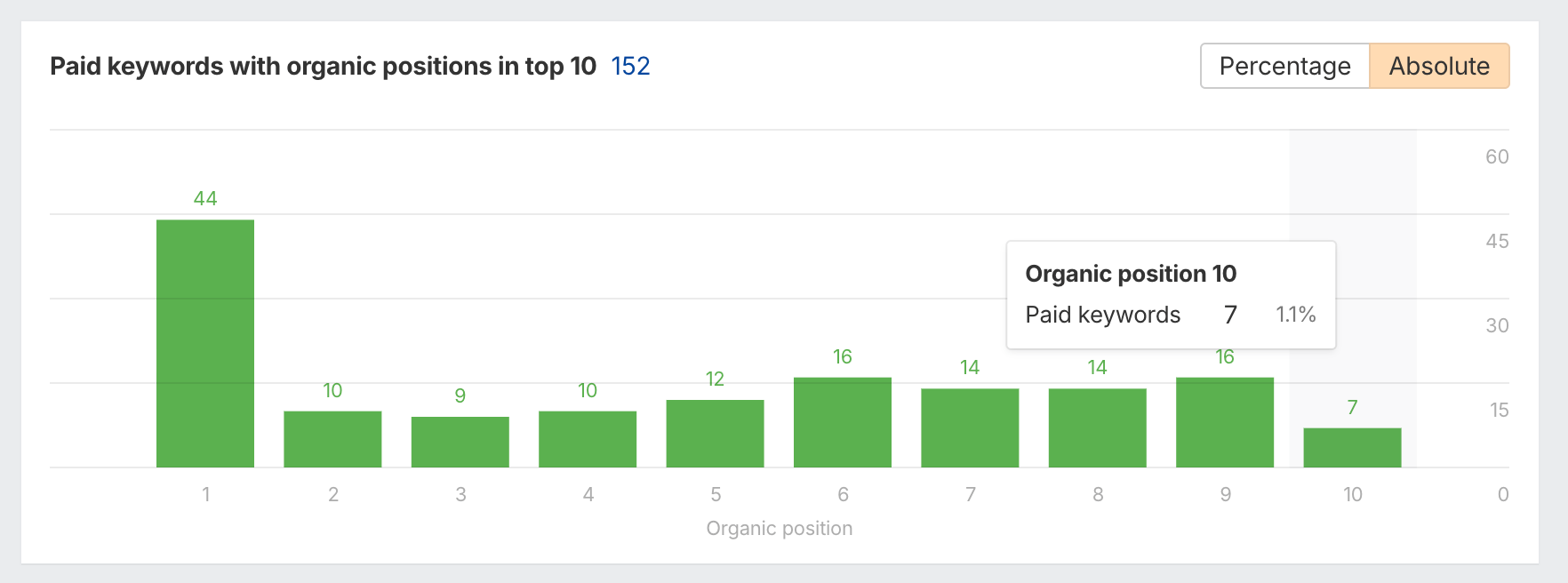The height and width of the screenshot is (583, 1568).
Task: Select the 60 mark on the right axis
Action: click(1497, 156)
